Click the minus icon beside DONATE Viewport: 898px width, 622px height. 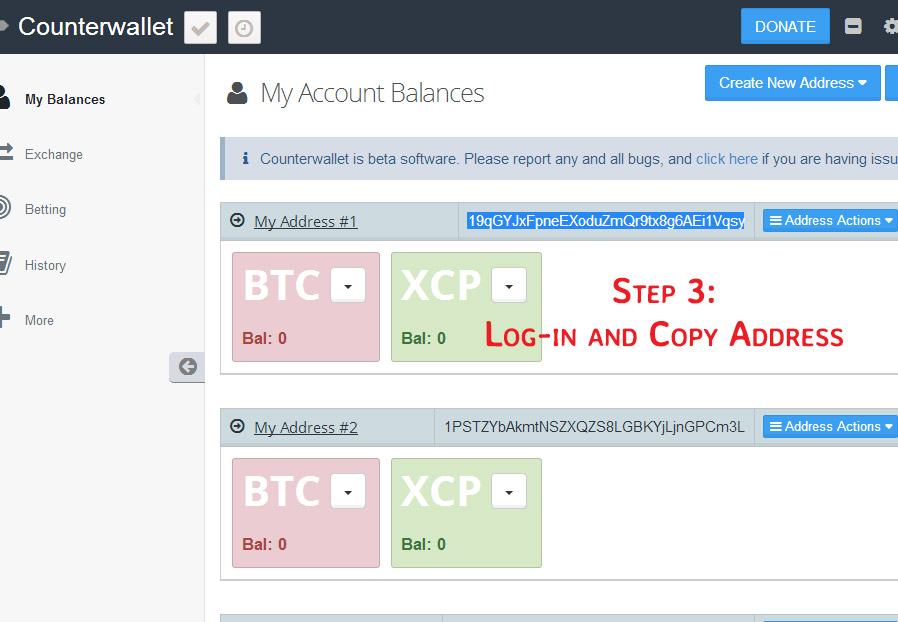click(x=853, y=26)
